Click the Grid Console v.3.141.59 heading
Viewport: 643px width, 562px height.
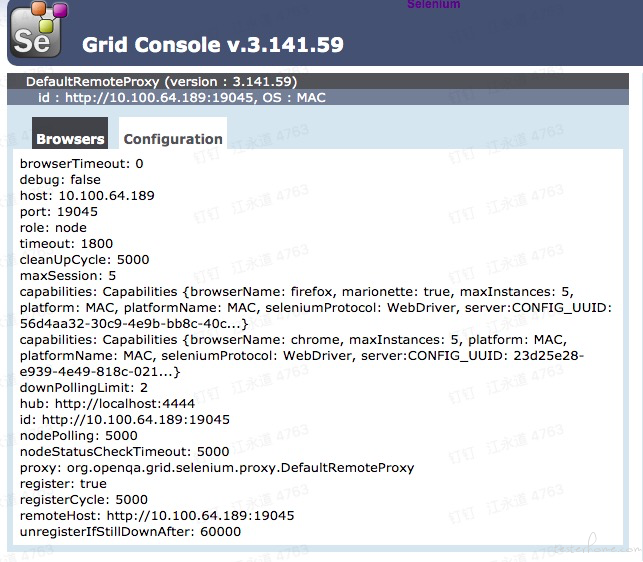[212, 44]
